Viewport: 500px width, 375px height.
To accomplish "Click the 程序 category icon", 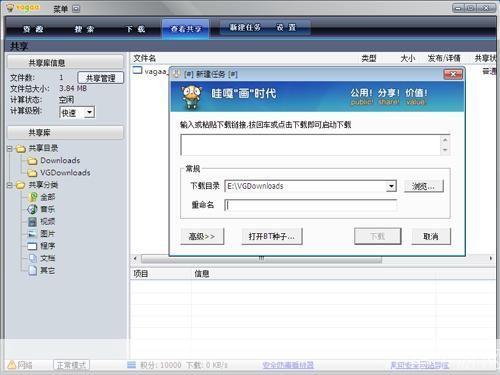I will [32, 246].
